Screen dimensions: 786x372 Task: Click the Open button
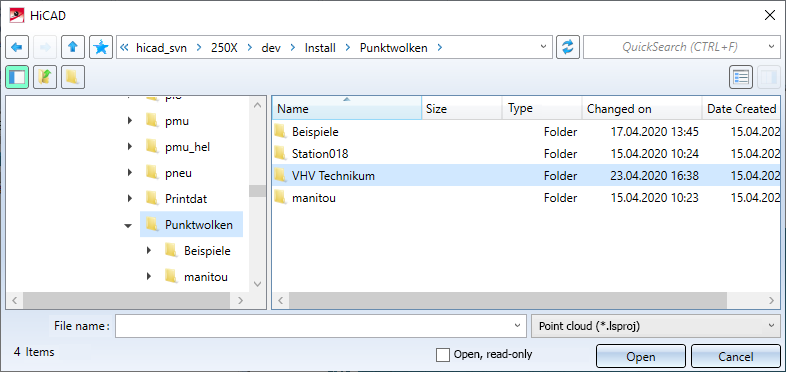point(641,356)
